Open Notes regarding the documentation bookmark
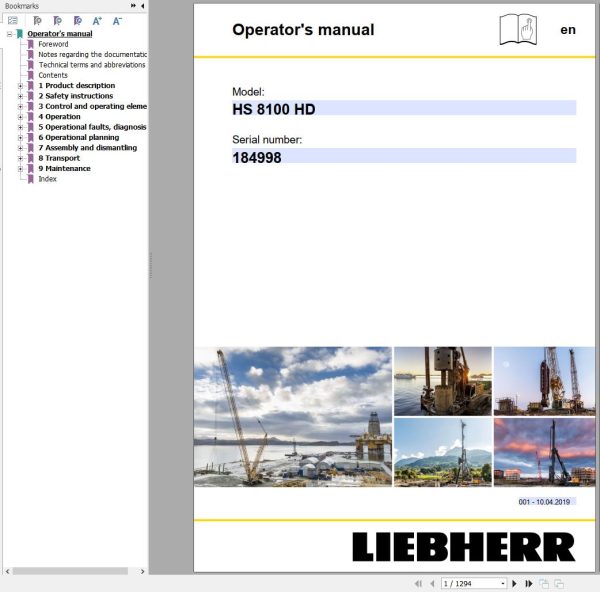 click(93, 54)
